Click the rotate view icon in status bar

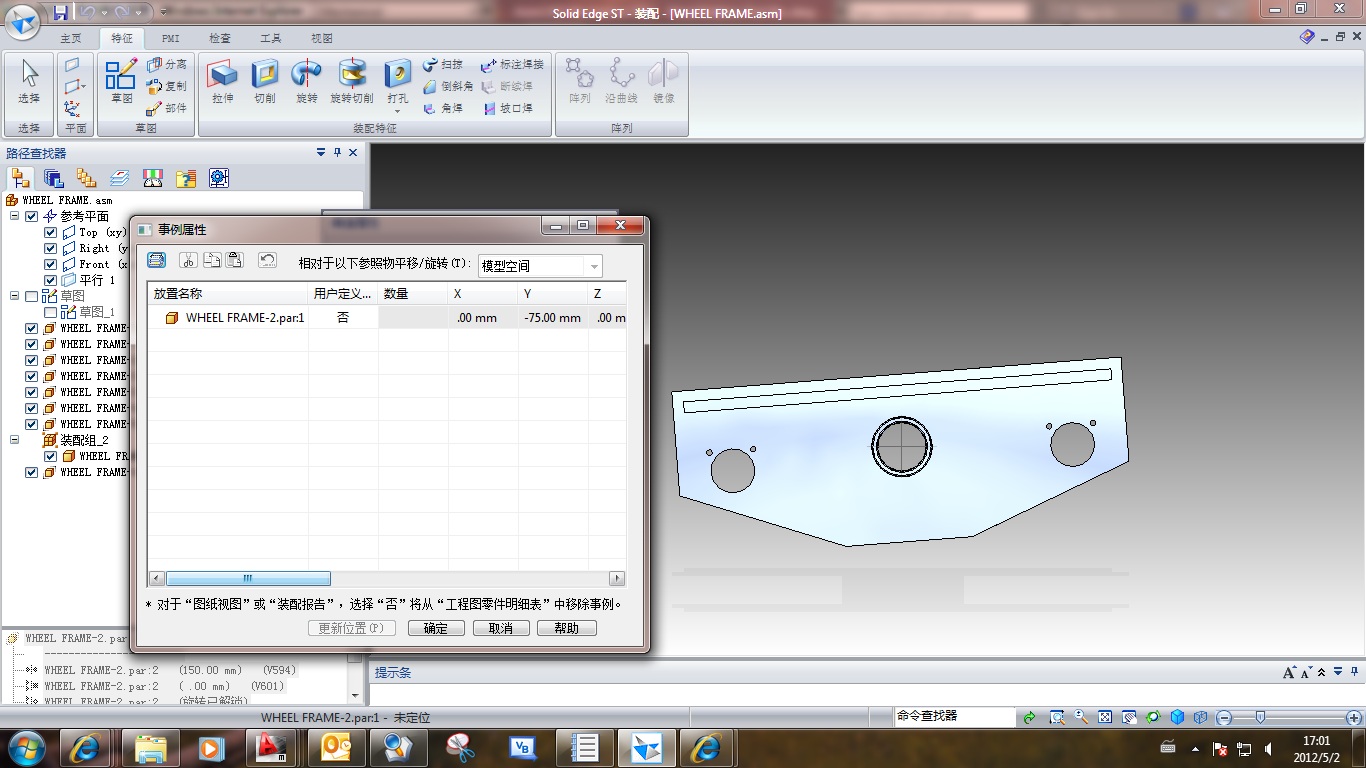coord(1153,717)
